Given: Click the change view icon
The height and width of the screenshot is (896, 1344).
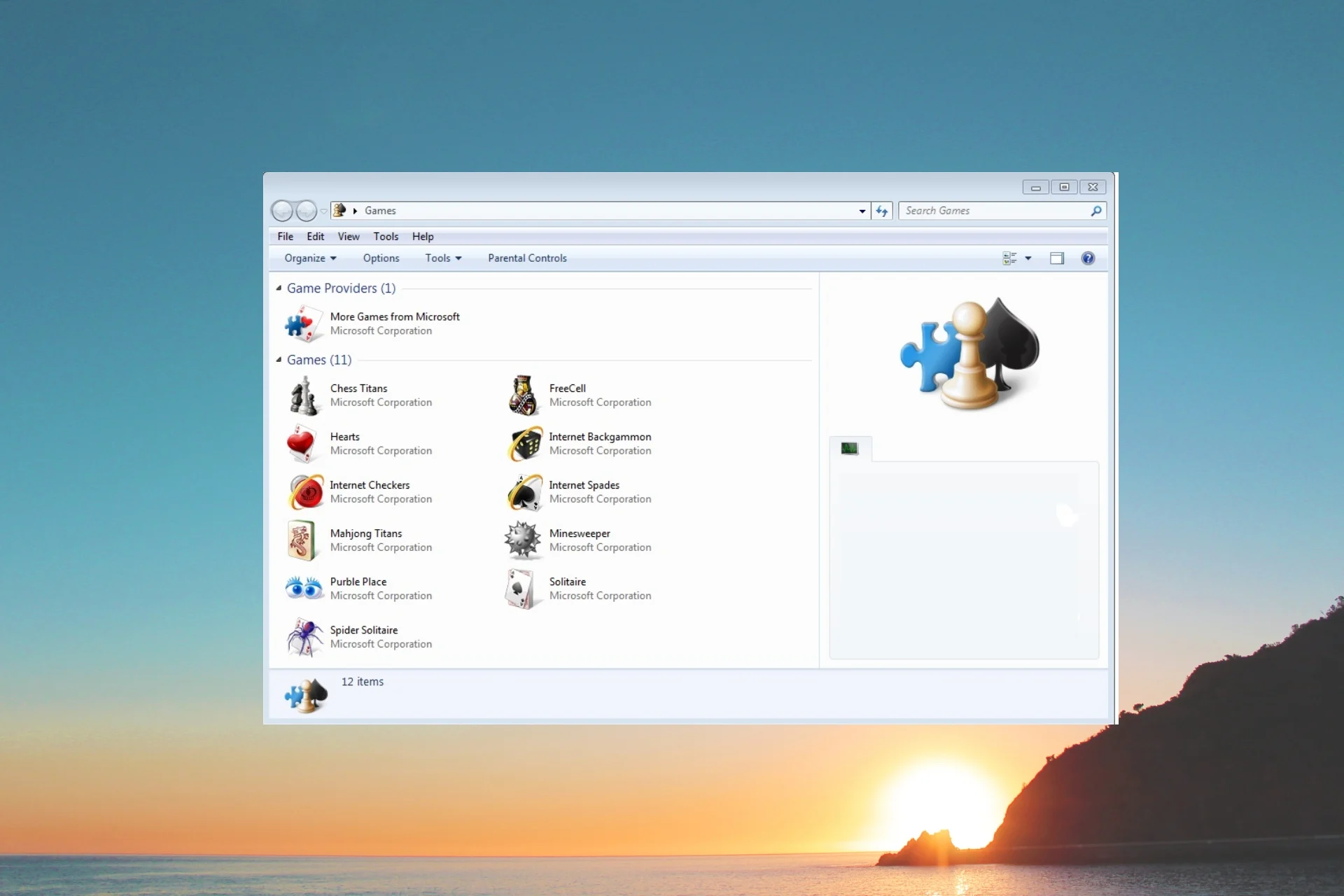Looking at the screenshot, I should pos(1009,258).
